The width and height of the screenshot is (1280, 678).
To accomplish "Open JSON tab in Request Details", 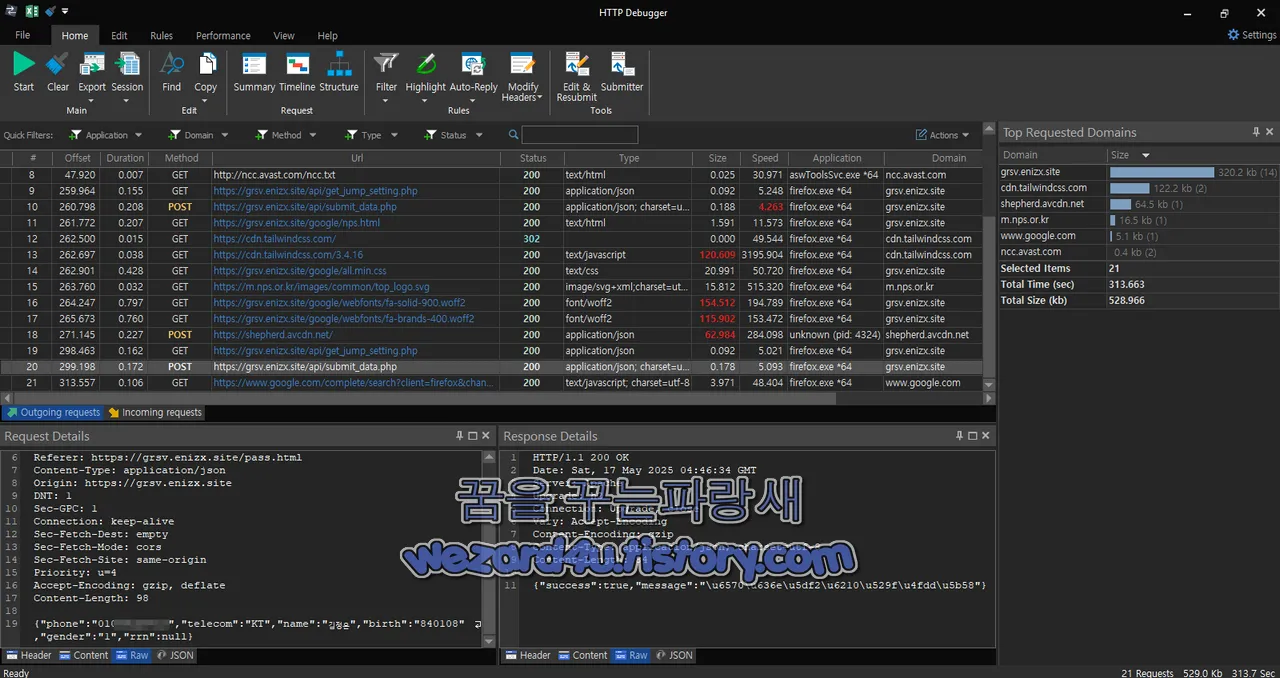I will (x=175, y=655).
